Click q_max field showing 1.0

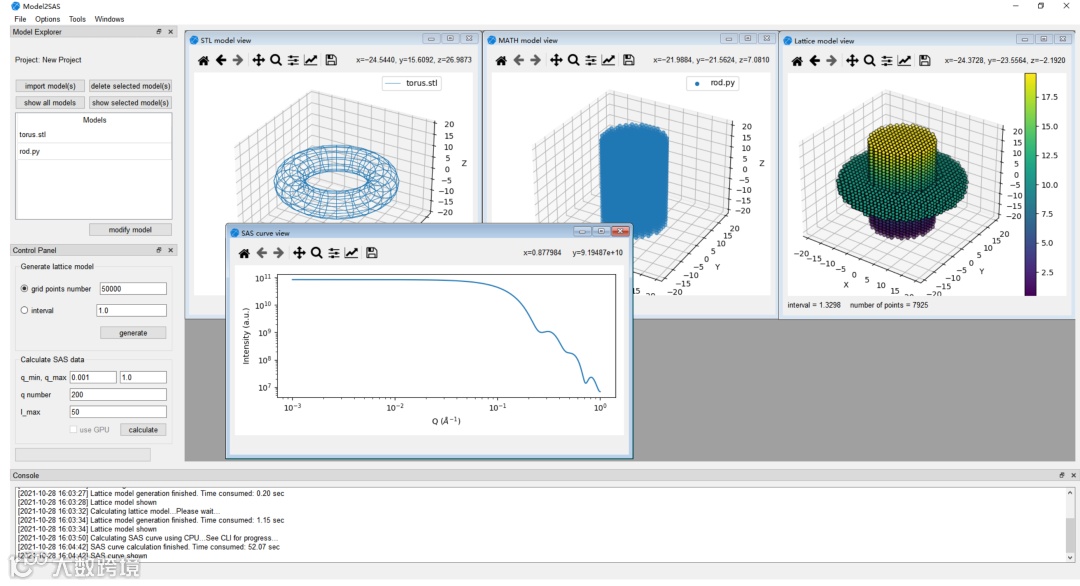pyautogui.click(x=143, y=377)
